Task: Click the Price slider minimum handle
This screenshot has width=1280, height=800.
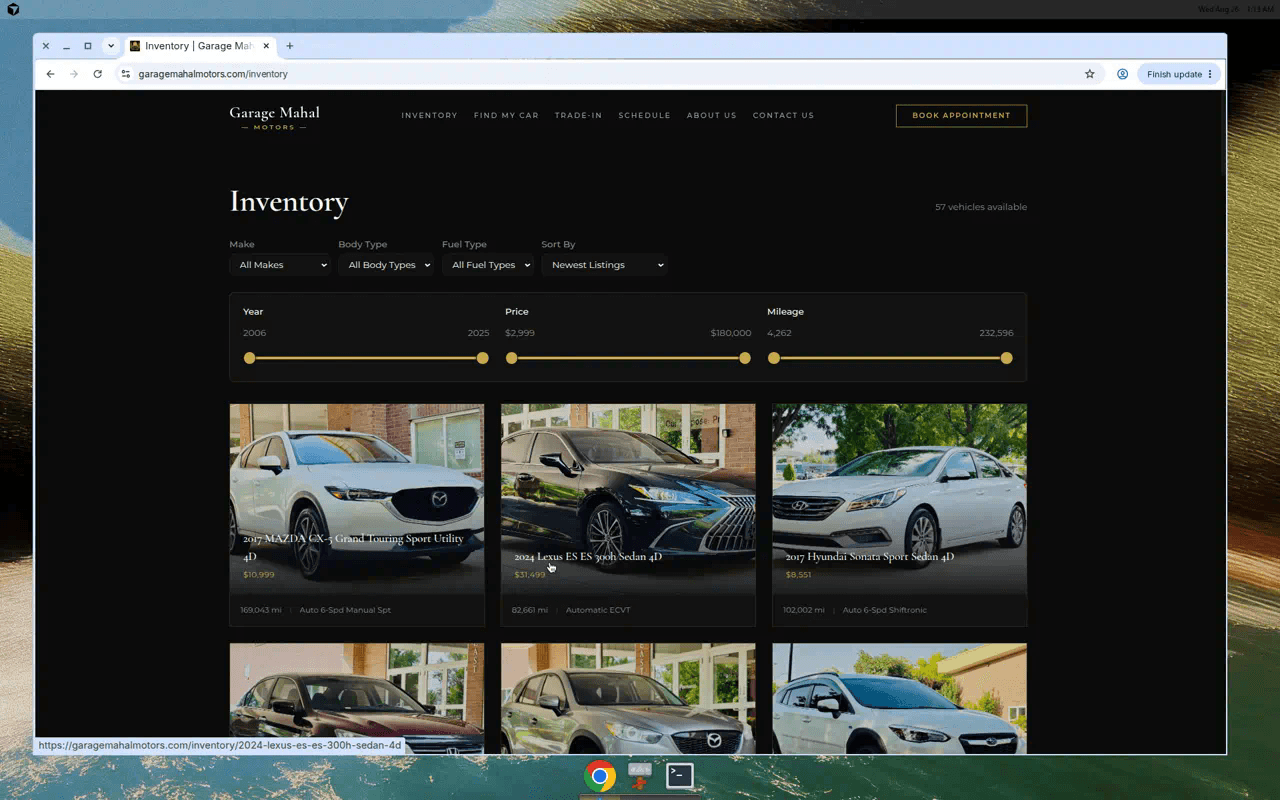Action: click(512, 358)
